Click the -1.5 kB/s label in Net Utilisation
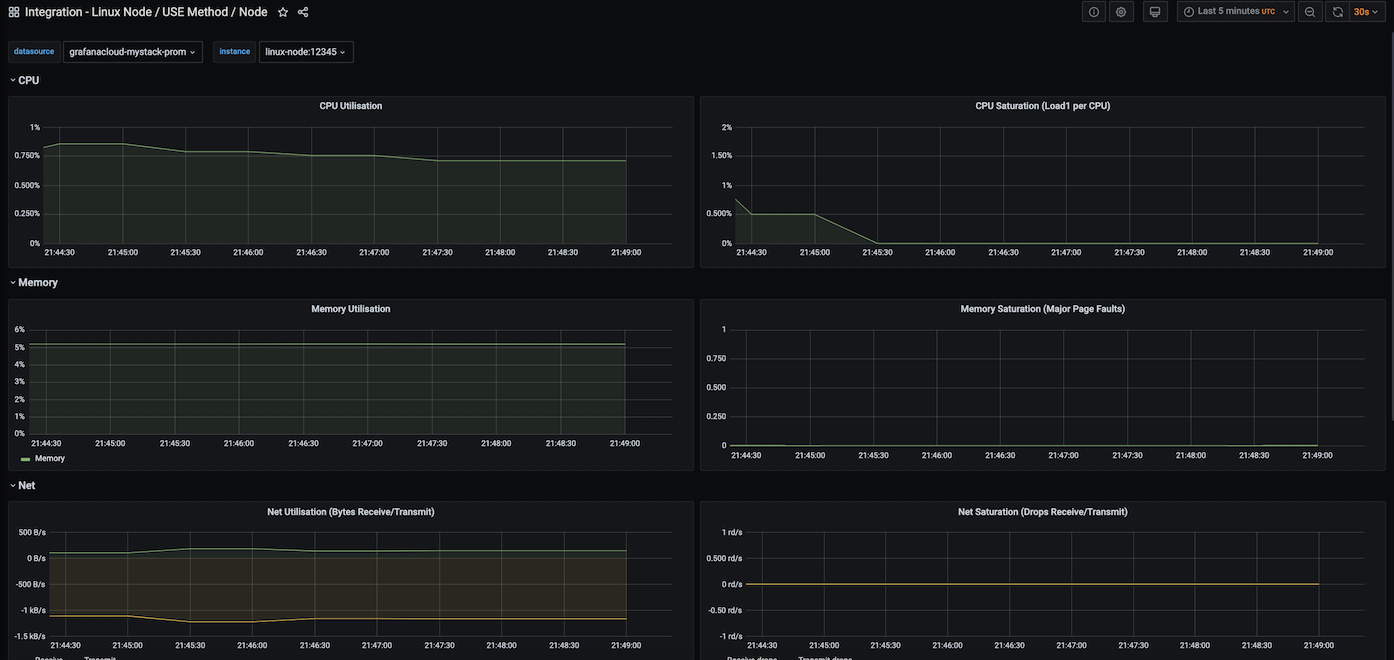The width and height of the screenshot is (1394, 660). [x=30, y=637]
